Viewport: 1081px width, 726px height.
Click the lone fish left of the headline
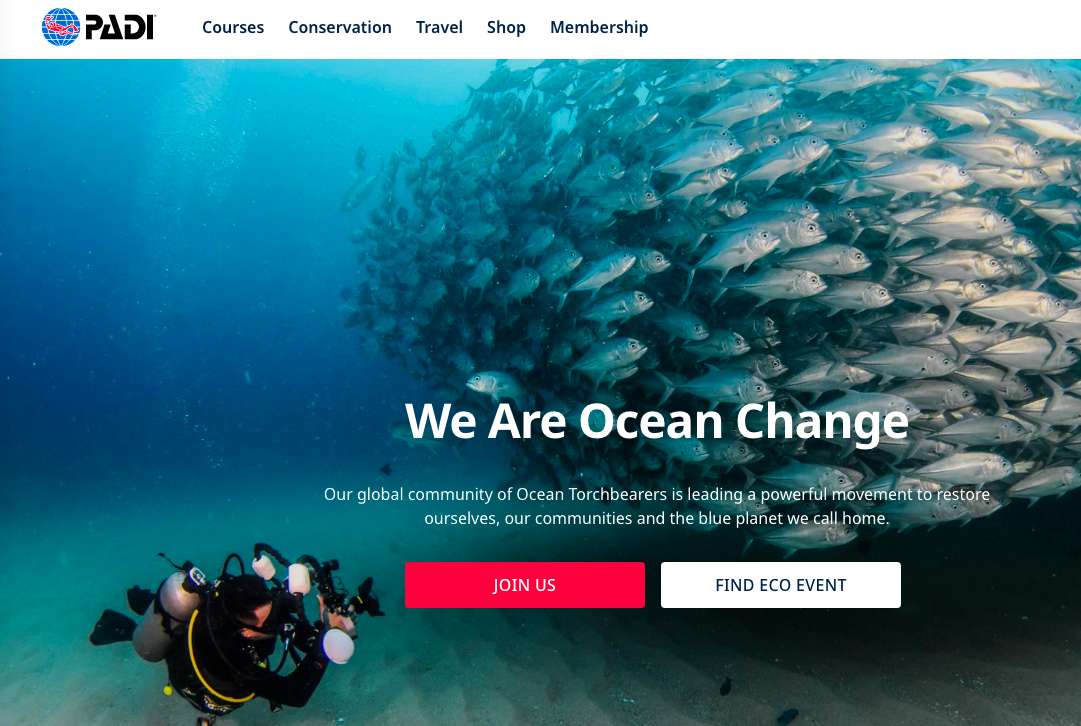pos(494,383)
